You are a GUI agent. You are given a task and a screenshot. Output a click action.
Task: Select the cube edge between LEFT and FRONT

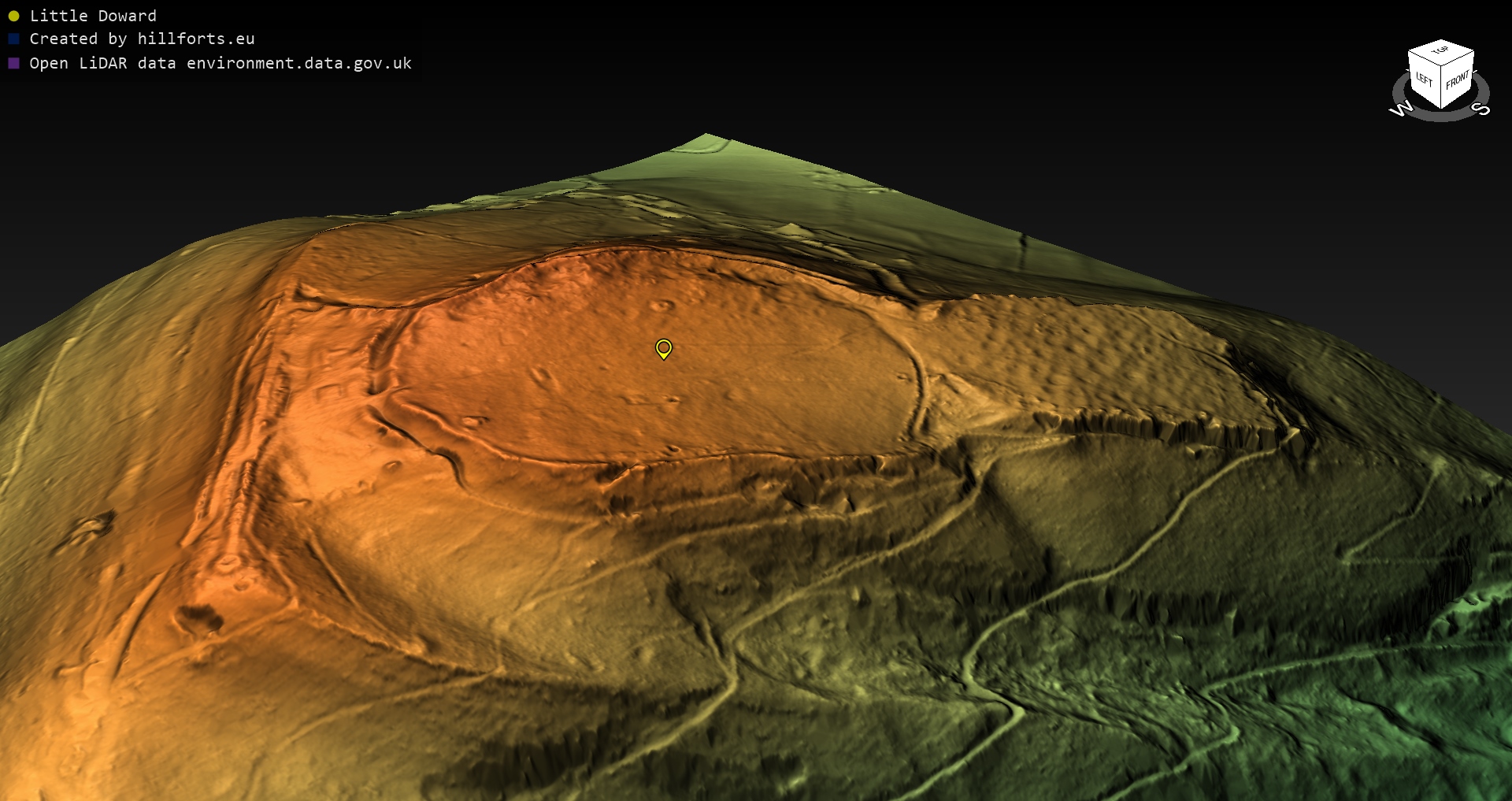click(x=1441, y=88)
